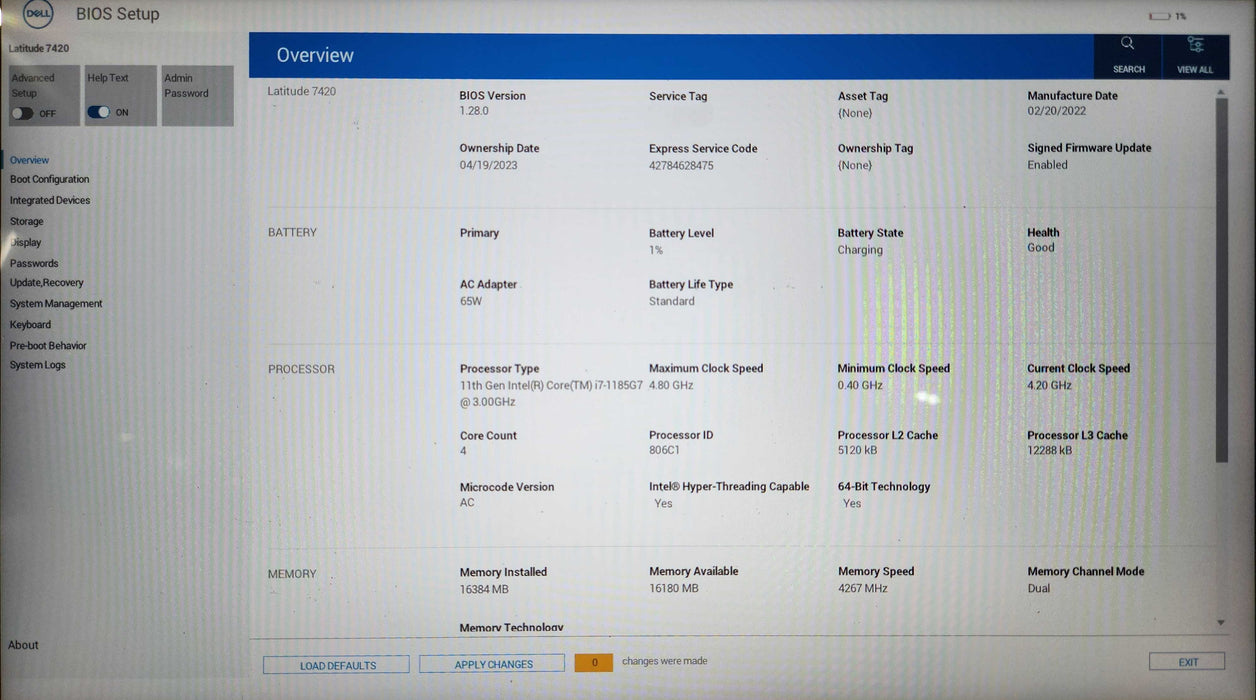Click Processor L2 Cache 5120 kB
The image size is (1256, 700).
click(857, 450)
